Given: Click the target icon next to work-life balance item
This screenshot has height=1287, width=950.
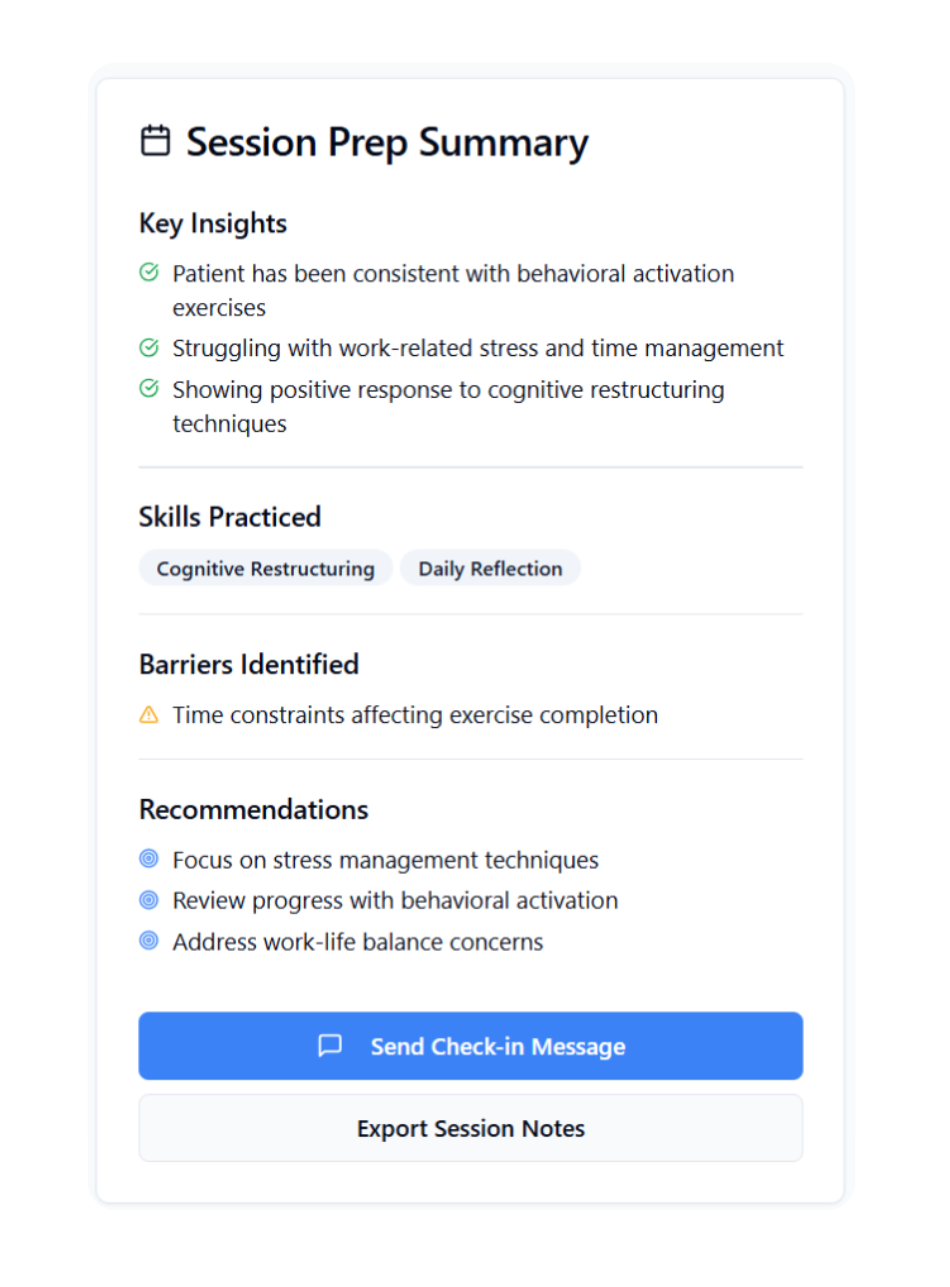Looking at the screenshot, I should coord(149,940).
